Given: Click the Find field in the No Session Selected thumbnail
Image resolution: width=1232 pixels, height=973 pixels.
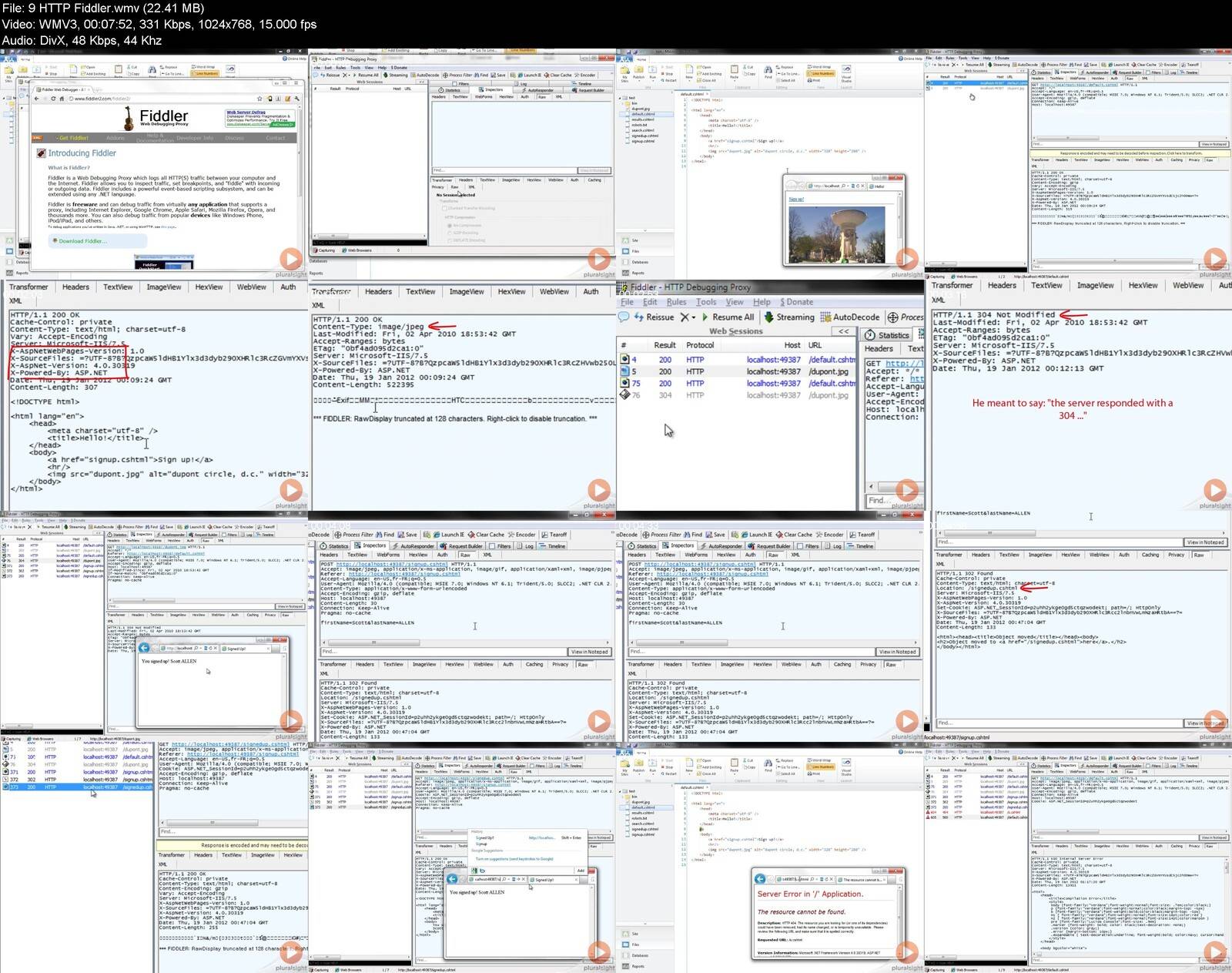Looking at the screenshot, I should (504, 170).
